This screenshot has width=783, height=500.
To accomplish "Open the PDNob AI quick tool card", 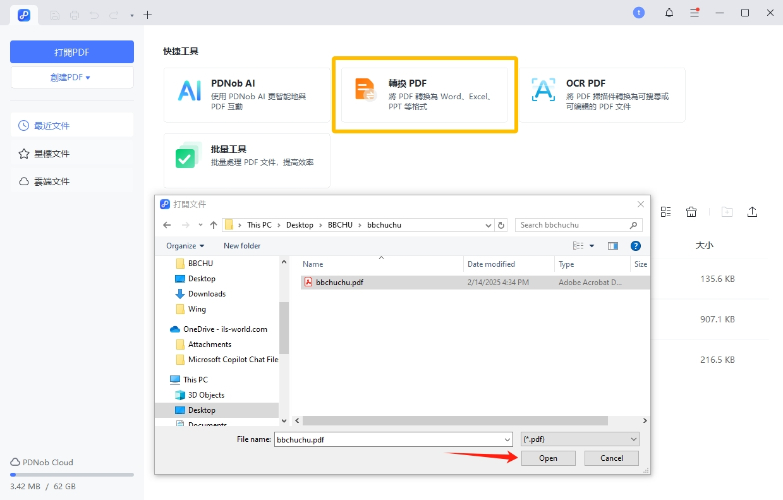I will 247,95.
